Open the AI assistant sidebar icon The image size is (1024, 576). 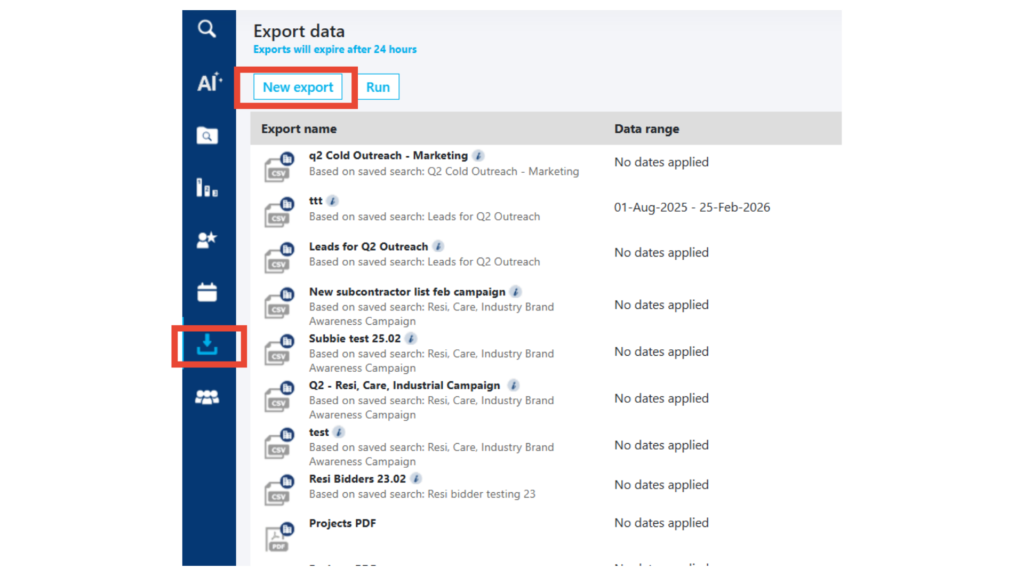(x=207, y=83)
